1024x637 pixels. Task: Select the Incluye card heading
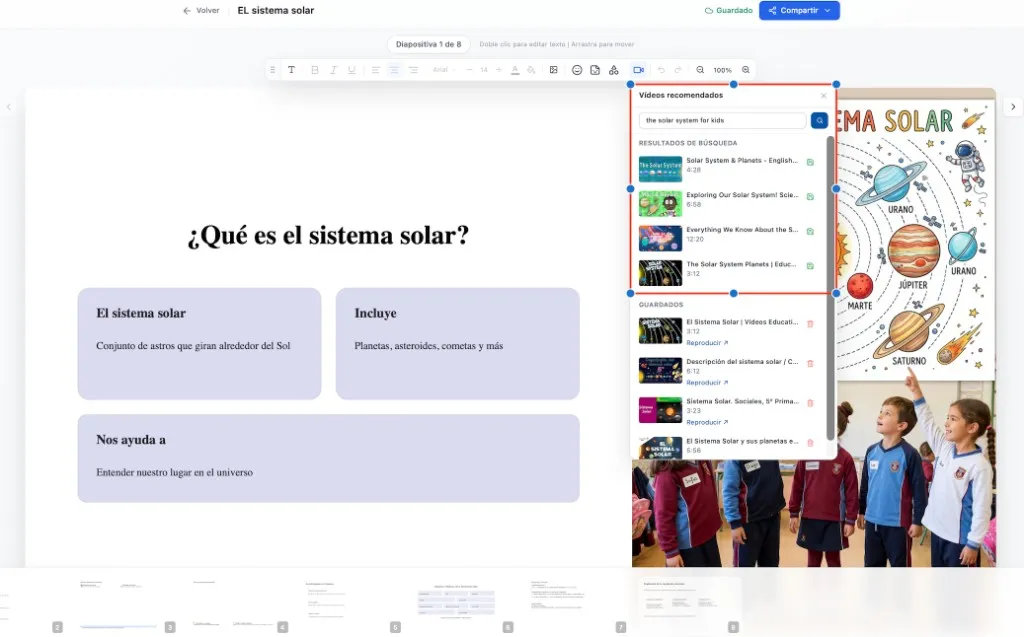coord(376,313)
